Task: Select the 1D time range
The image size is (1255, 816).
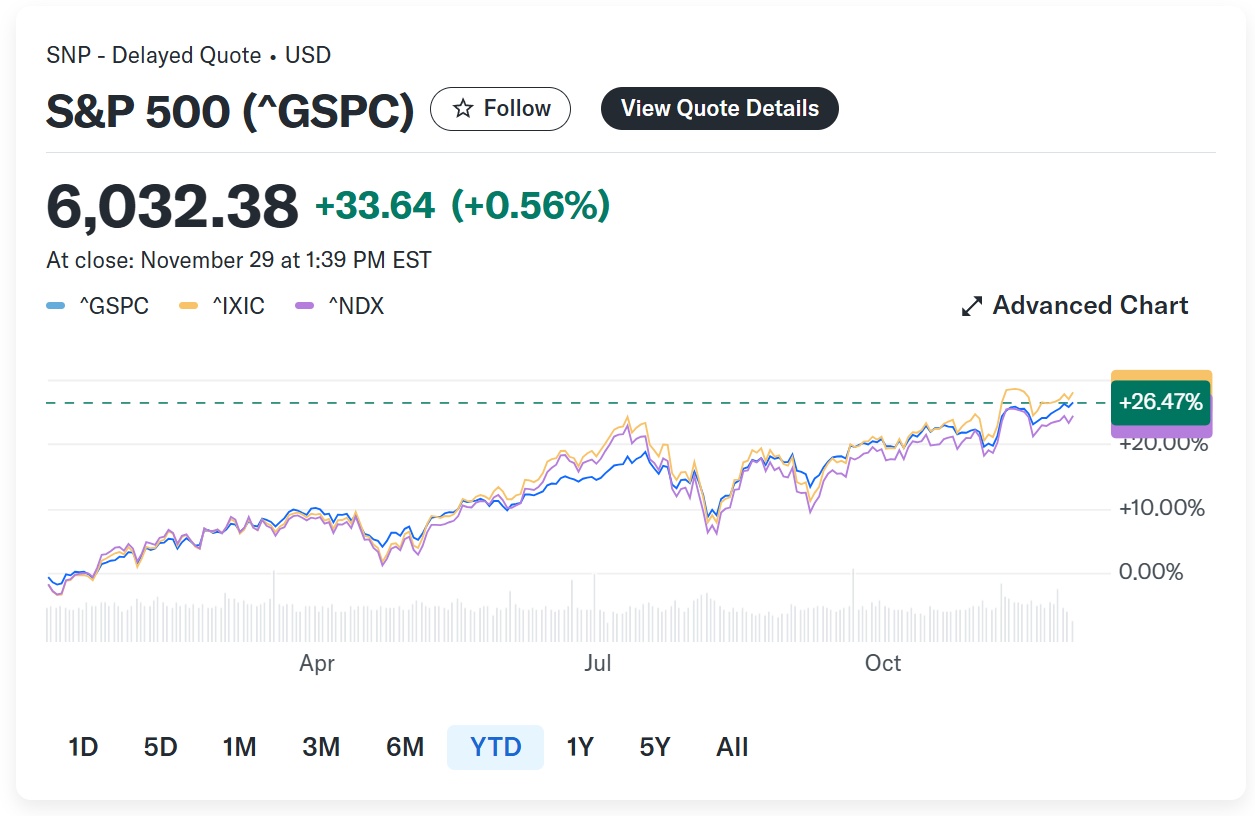Action: click(x=83, y=747)
